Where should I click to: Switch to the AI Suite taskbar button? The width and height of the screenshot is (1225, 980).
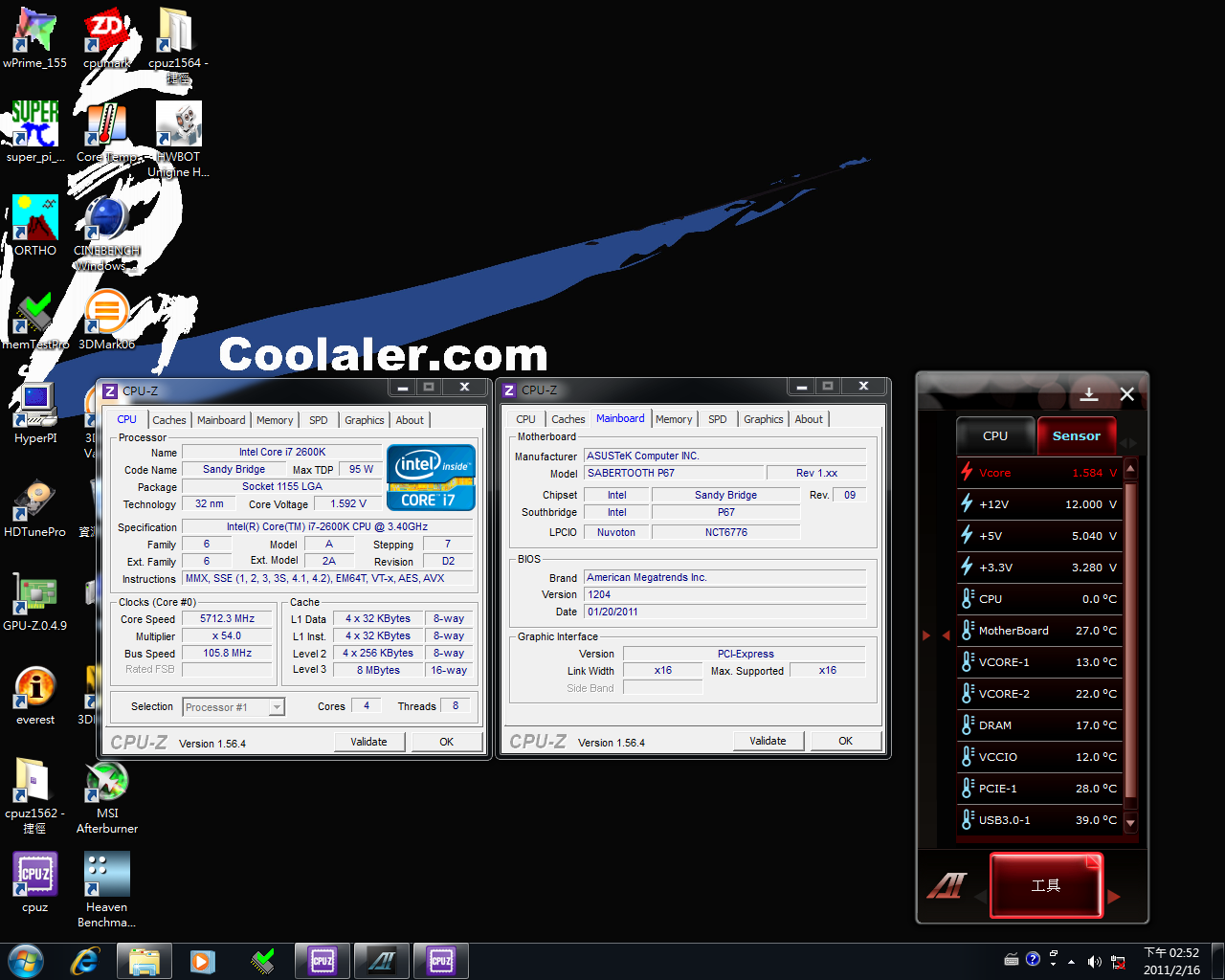(382, 961)
